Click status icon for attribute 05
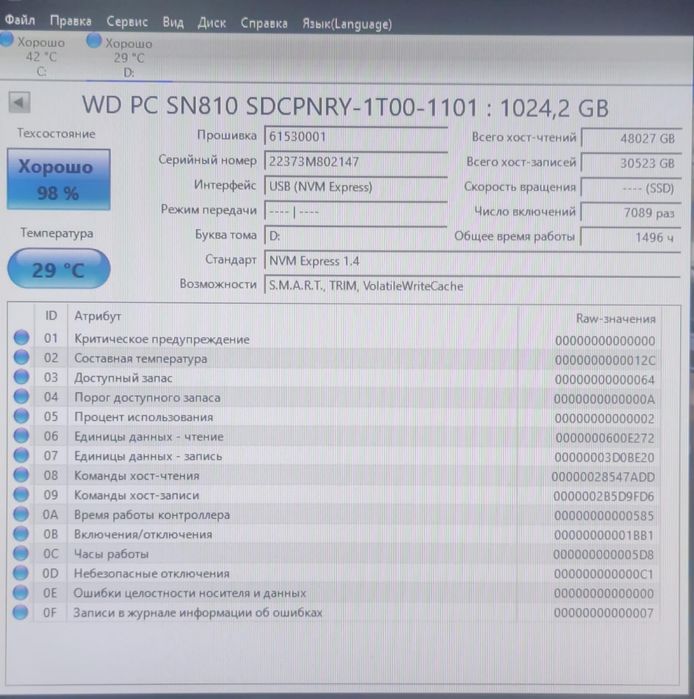 click(x=21, y=416)
